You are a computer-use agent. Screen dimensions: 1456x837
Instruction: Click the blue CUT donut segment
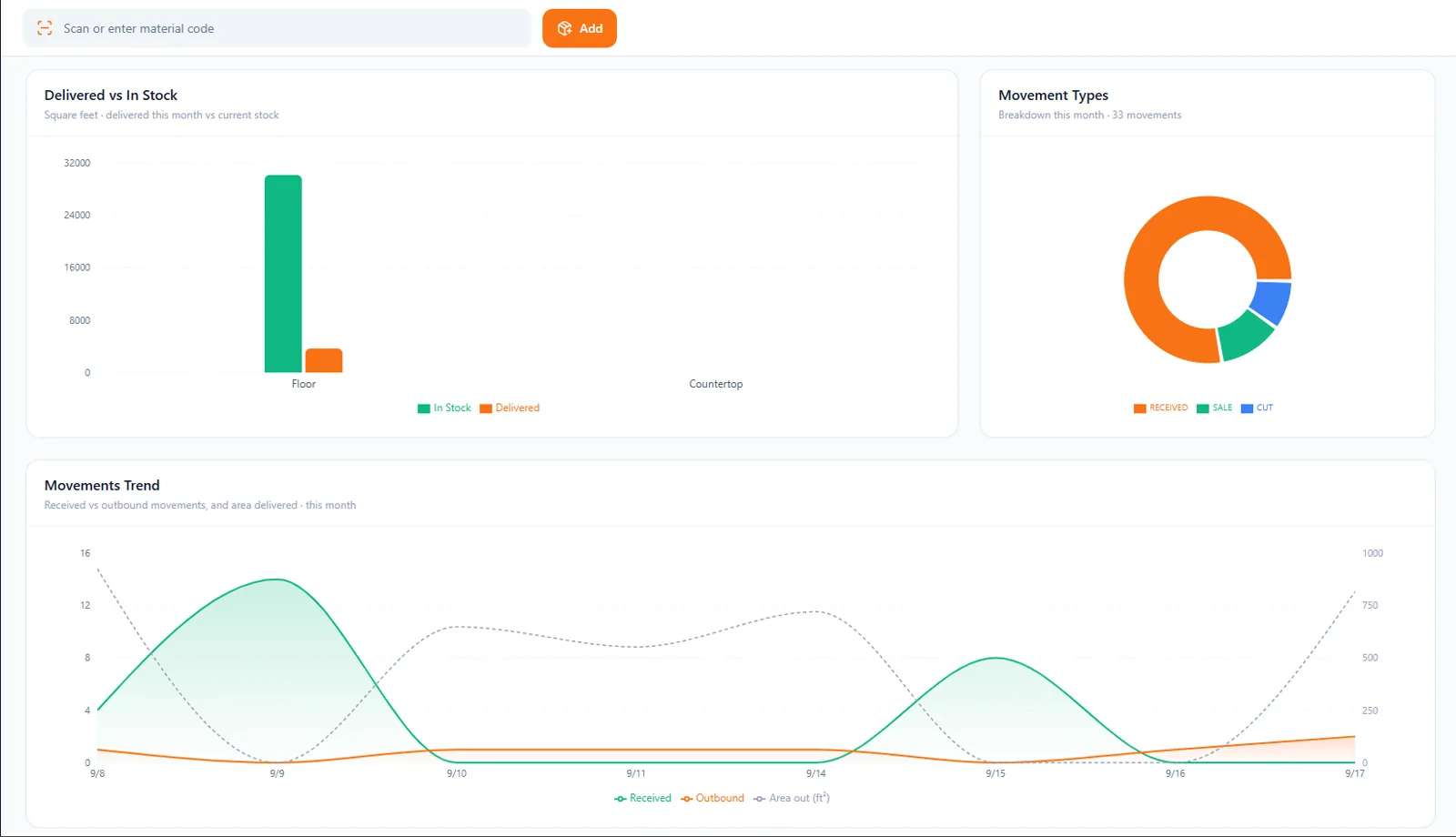(1272, 302)
